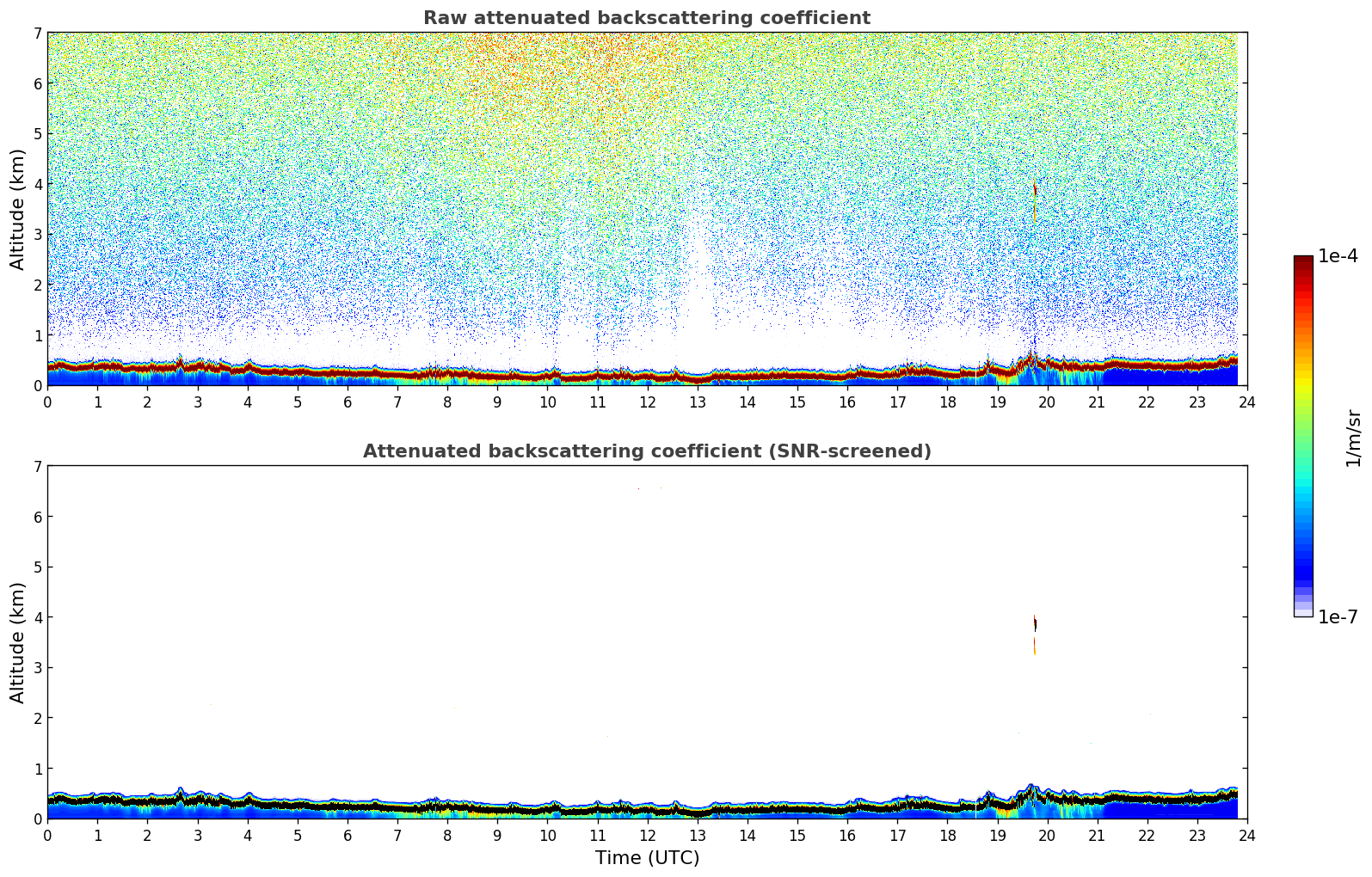Click altitude tick '5' on the bottom plot
This screenshot has height=877, width=1372.
(37, 567)
